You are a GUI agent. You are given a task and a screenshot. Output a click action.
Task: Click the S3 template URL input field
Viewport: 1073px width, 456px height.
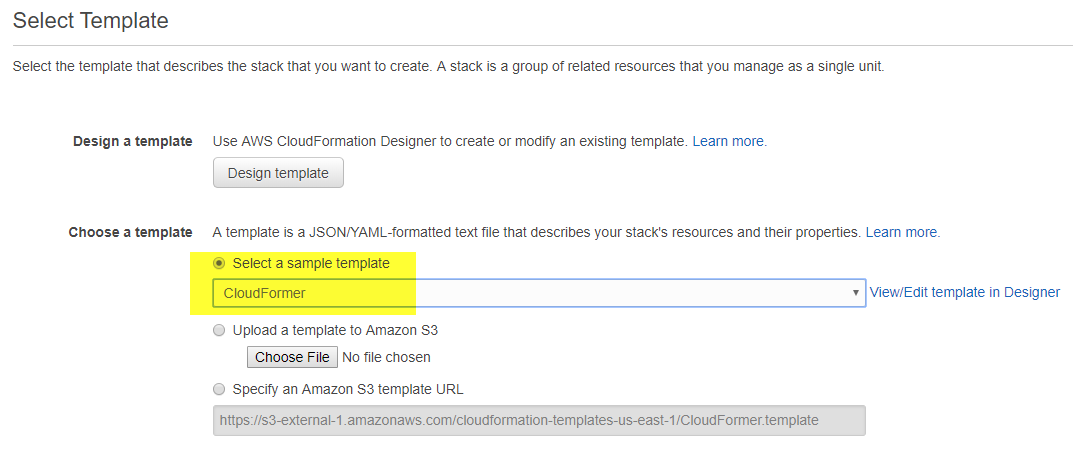539,420
